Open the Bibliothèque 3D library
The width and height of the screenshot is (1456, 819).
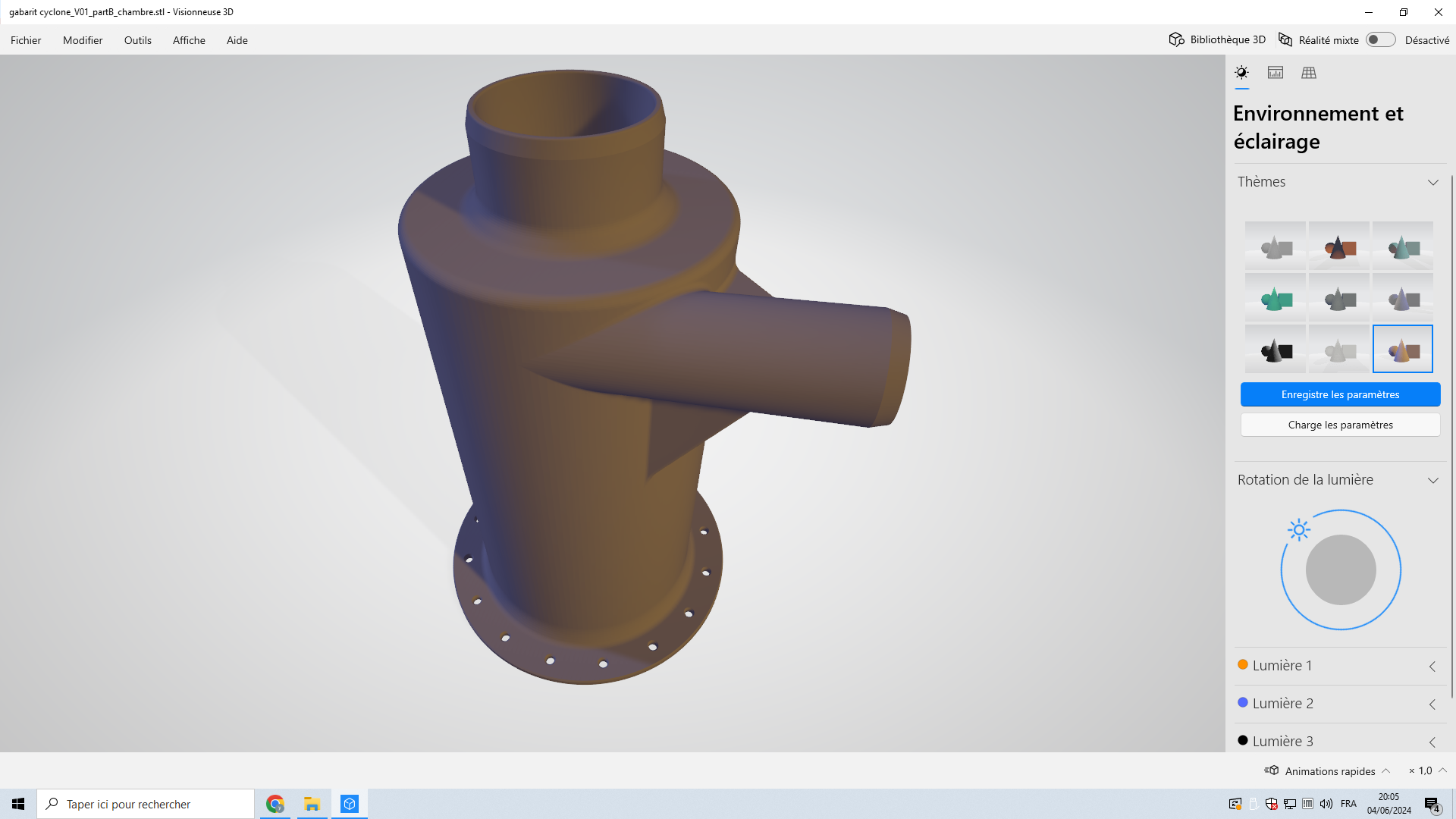click(1217, 40)
